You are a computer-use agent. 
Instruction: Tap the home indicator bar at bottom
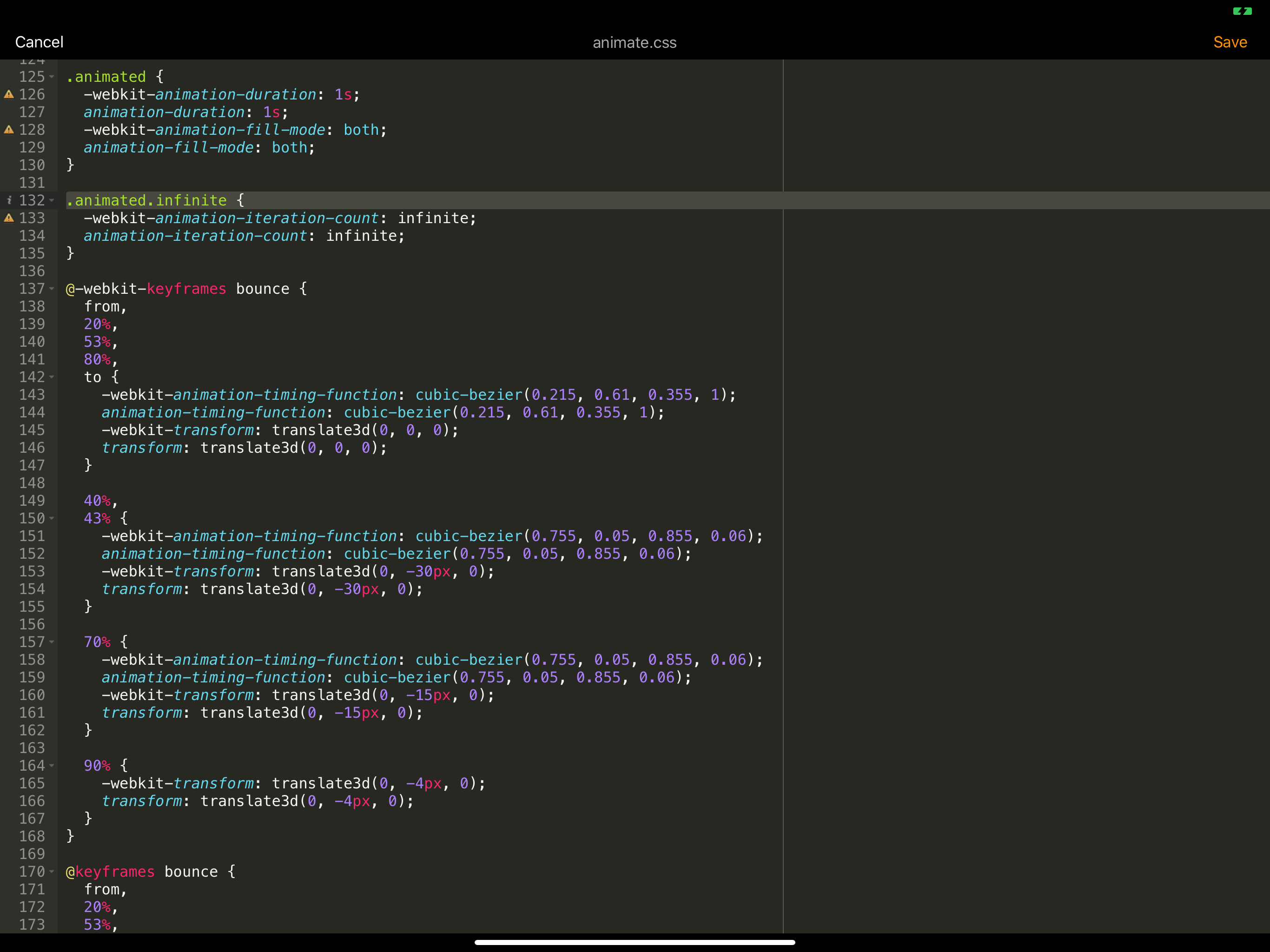[635, 942]
